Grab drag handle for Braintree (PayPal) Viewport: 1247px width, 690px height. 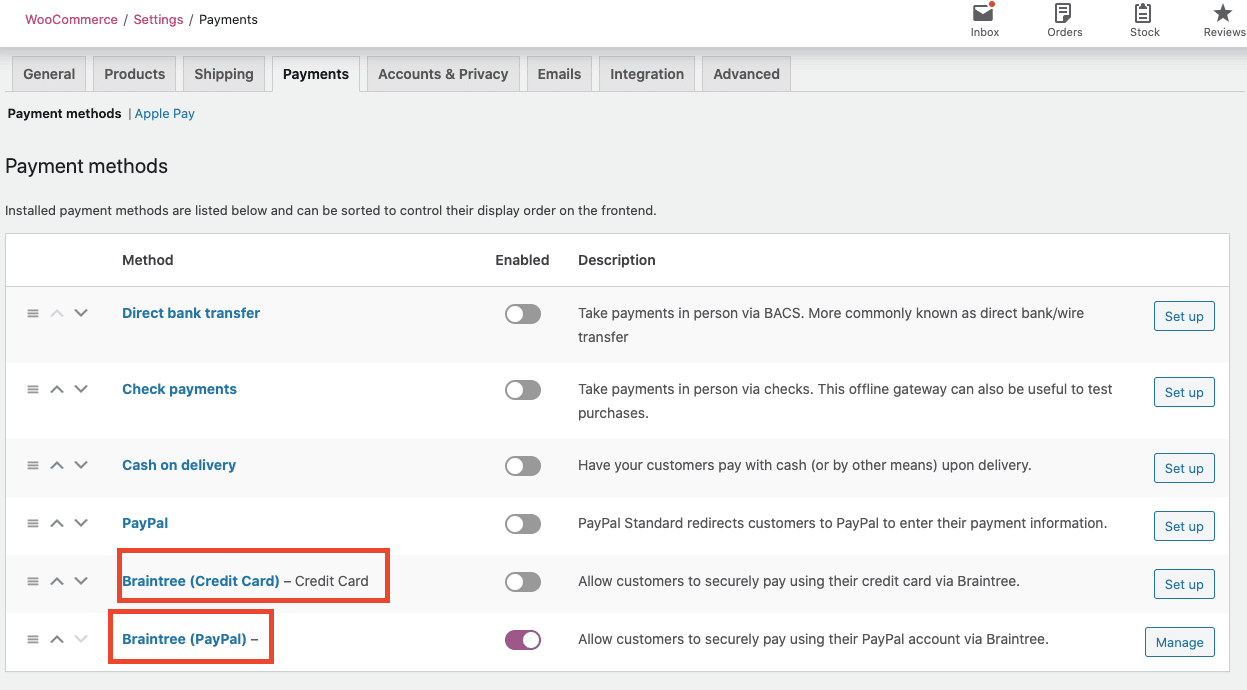[33, 639]
